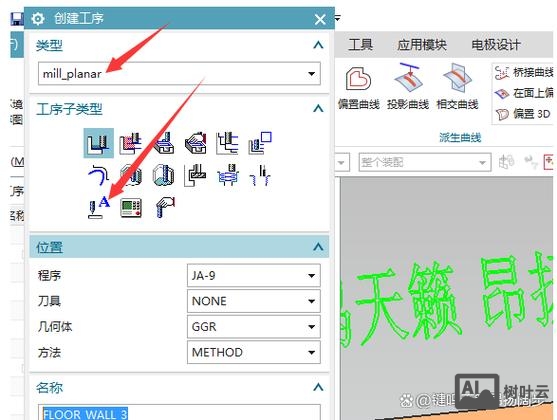Open the 程序 JA-9 program dropdown
The image size is (557, 420).
254,275
